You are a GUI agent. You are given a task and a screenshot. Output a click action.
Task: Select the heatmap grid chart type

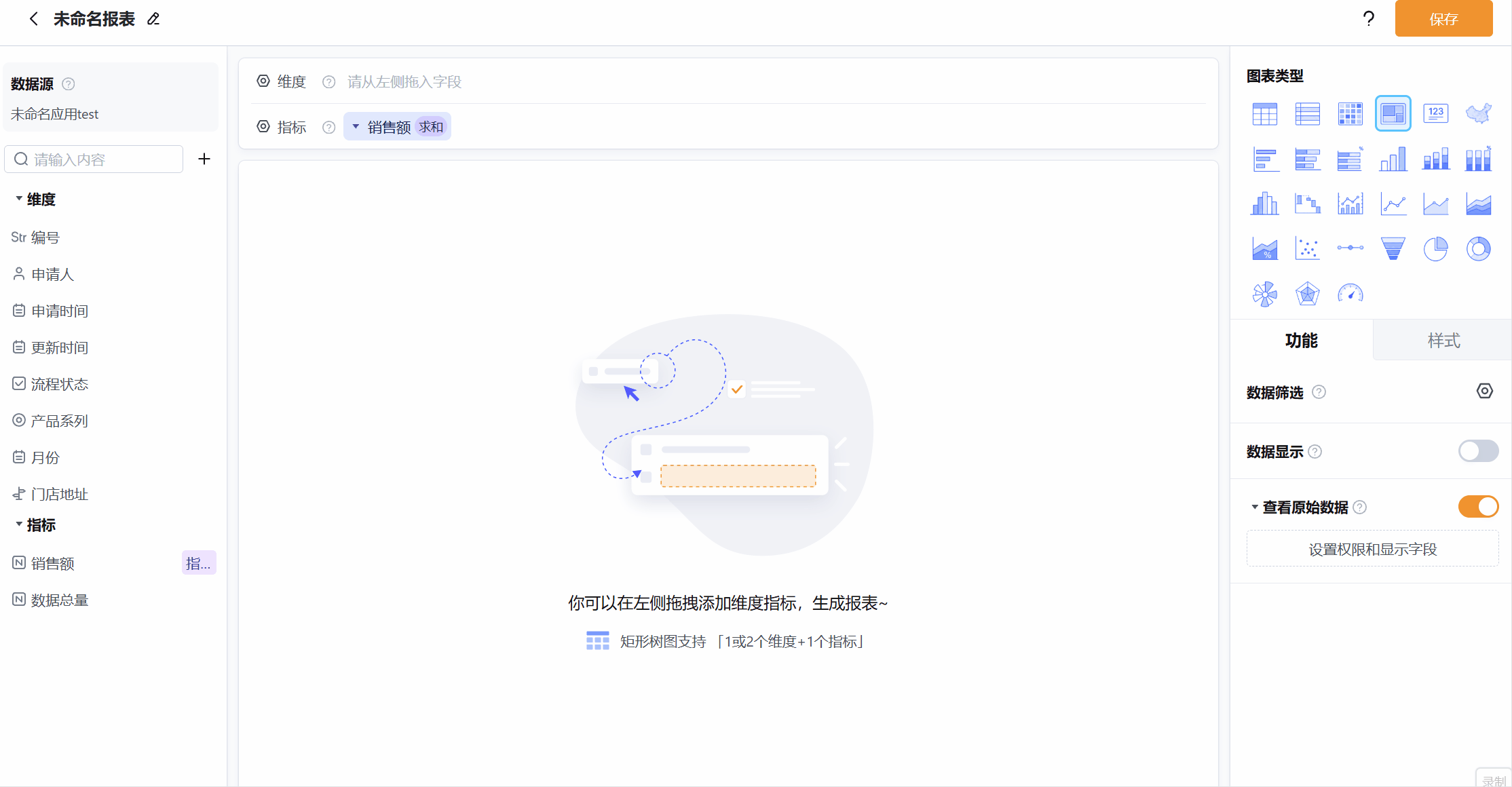1350,114
